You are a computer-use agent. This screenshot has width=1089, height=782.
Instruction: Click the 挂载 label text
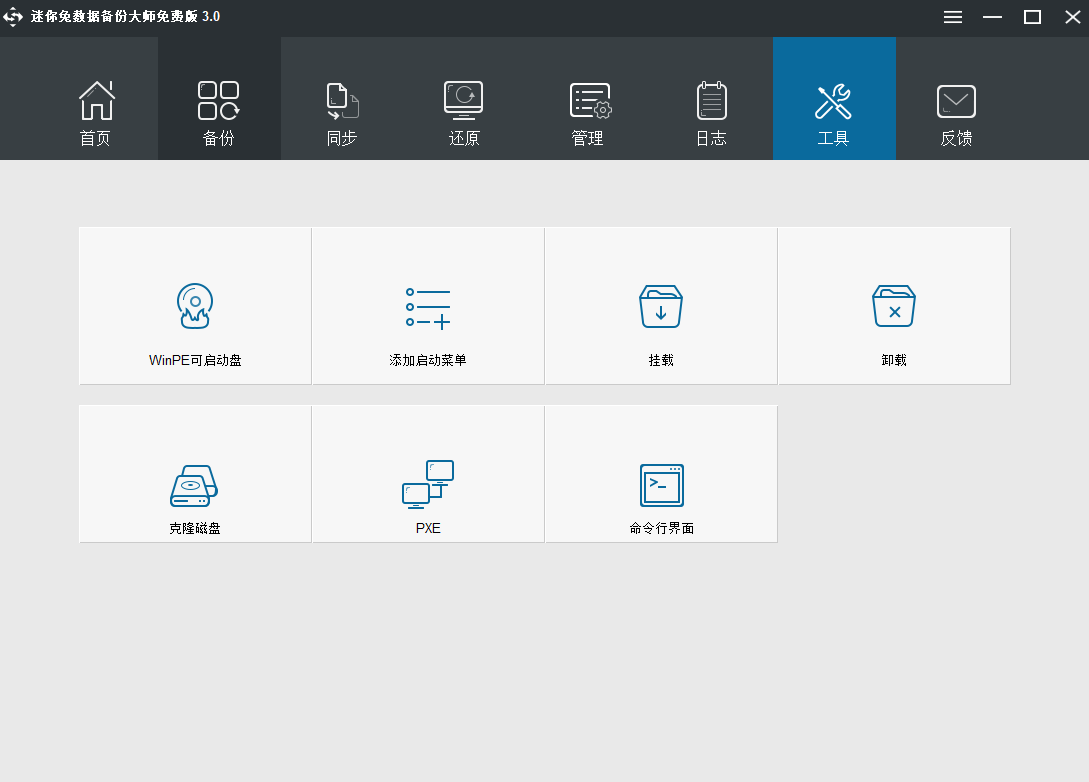(x=661, y=360)
